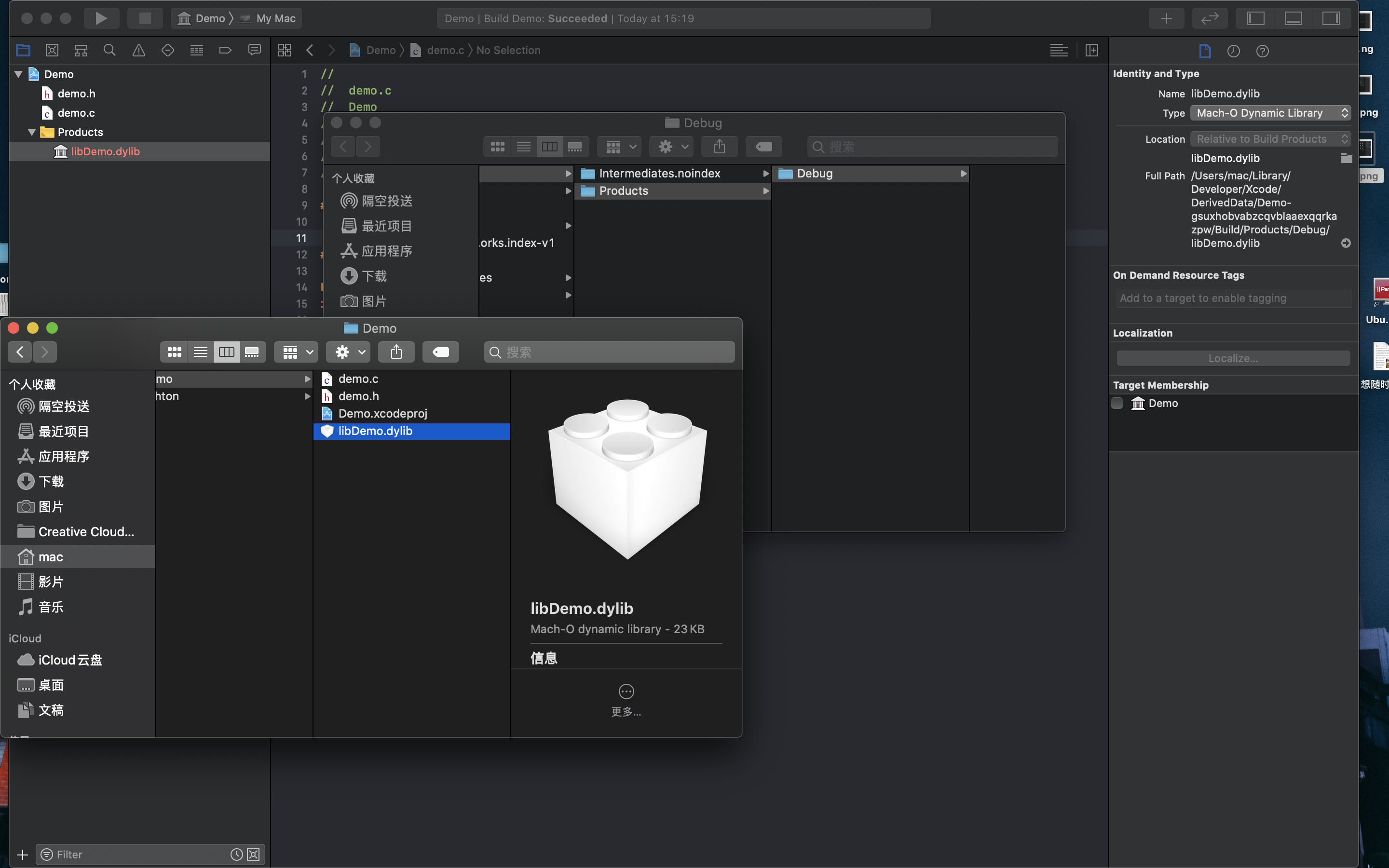This screenshot has height=868, width=1389.
Task: Select libDemo.dylib in project navigator
Action: (x=105, y=151)
